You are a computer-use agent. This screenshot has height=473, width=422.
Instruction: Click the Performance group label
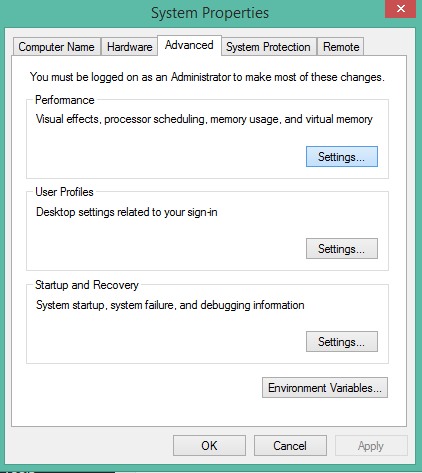pos(65,100)
